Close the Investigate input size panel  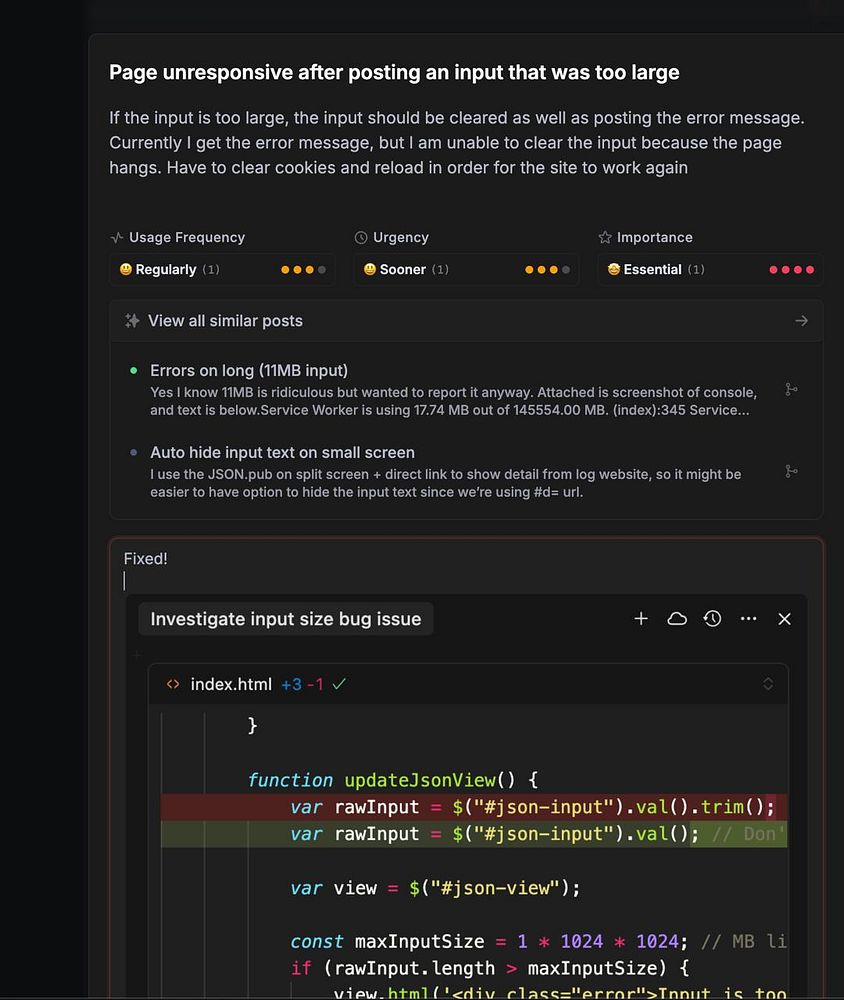tap(784, 619)
